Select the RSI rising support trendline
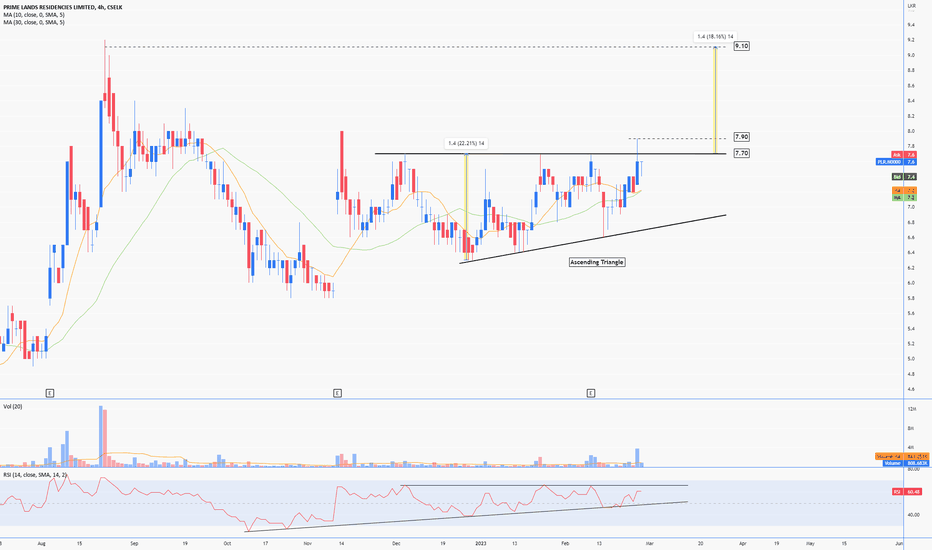932x550 pixels. point(466,516)
